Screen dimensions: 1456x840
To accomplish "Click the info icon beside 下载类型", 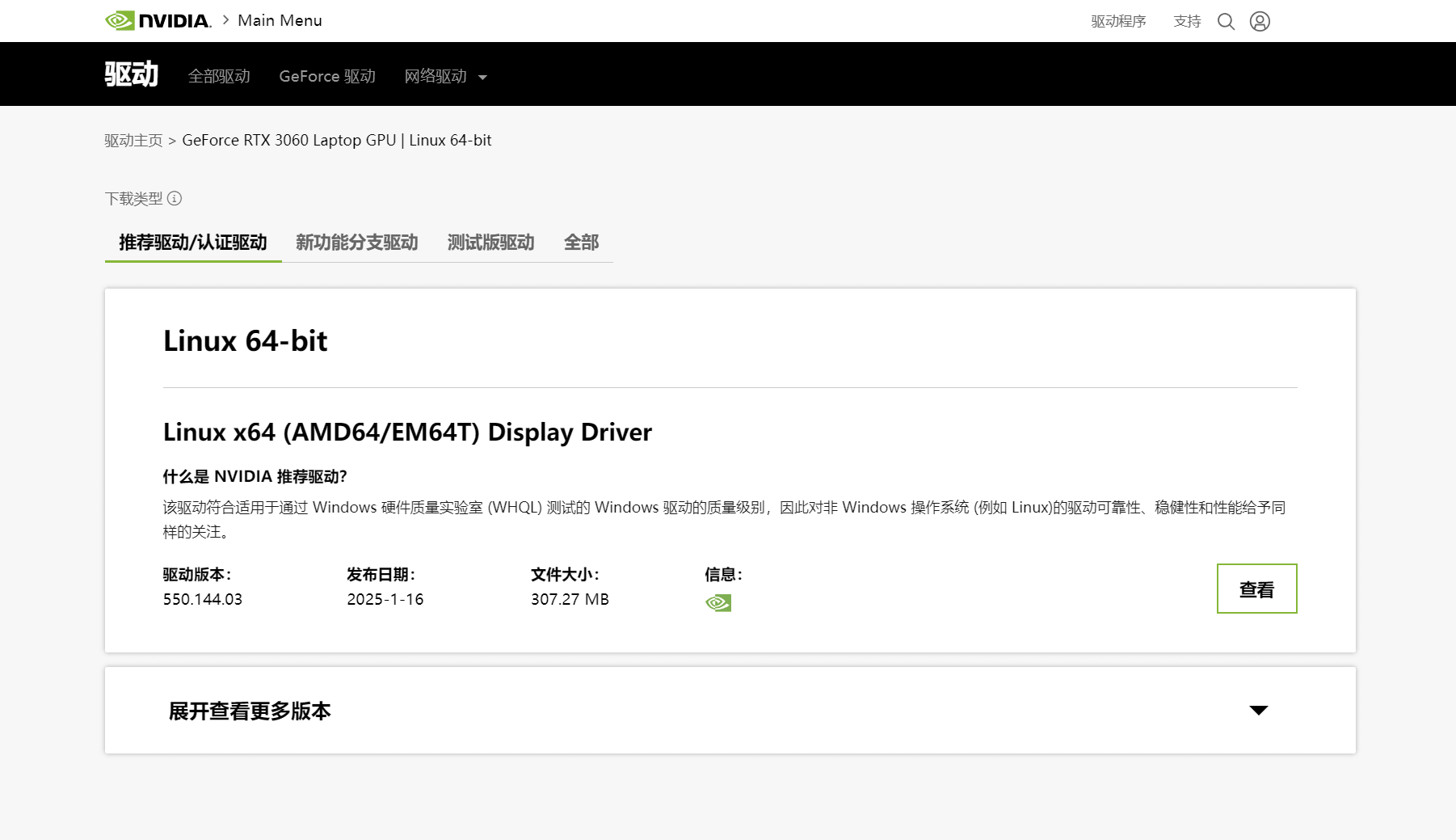I will [175, 198].
